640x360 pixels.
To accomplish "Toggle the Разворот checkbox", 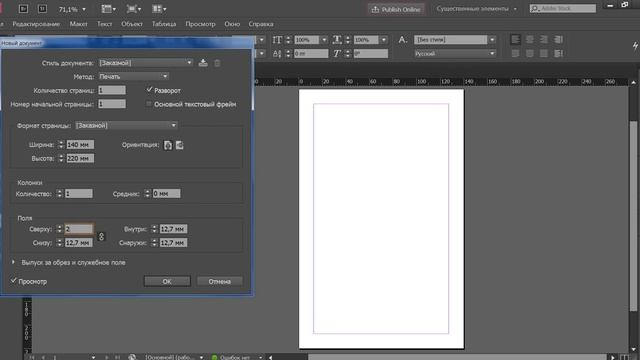I will [x=149, y=90].
